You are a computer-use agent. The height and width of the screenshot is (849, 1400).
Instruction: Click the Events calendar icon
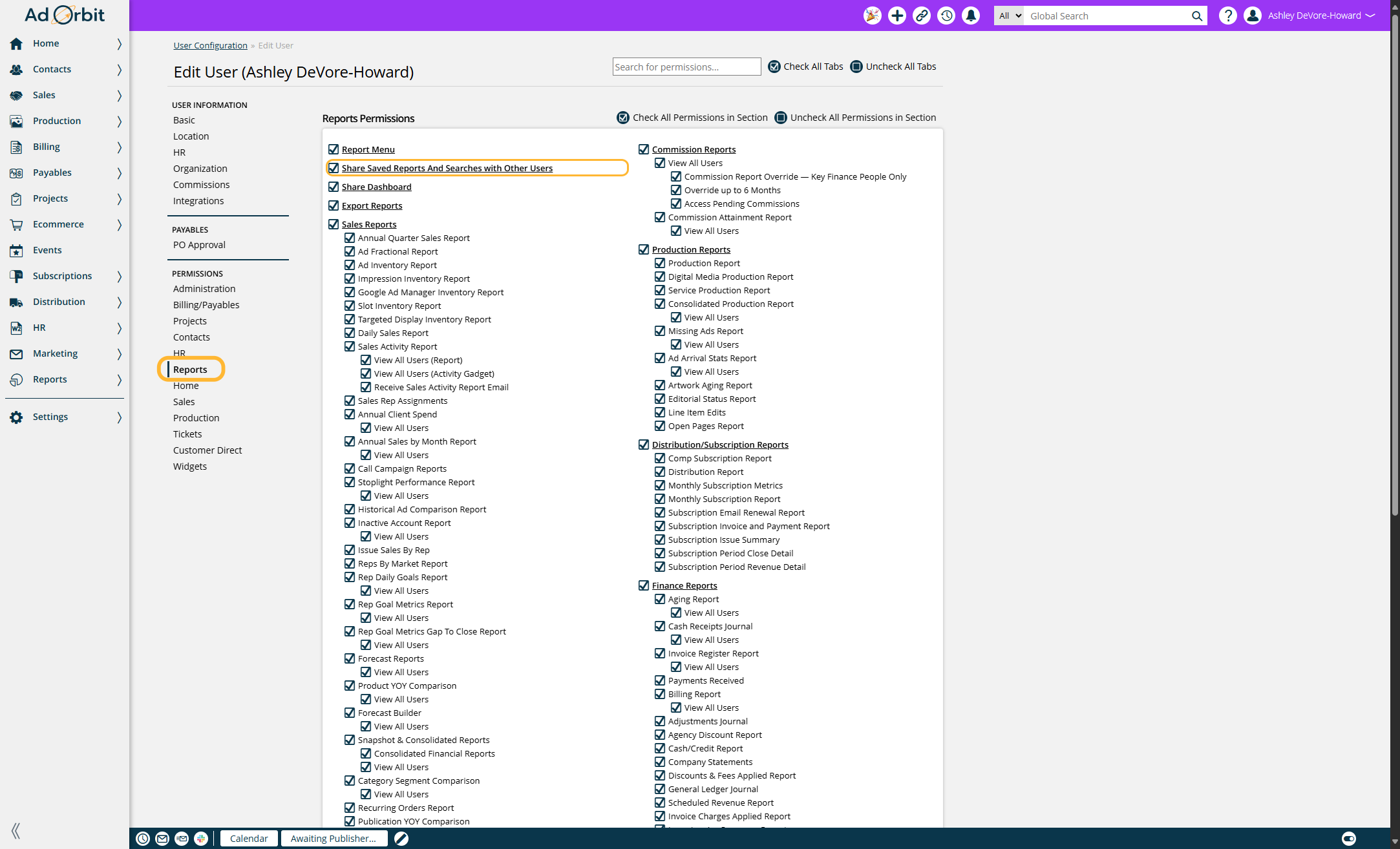coord(16,250)
